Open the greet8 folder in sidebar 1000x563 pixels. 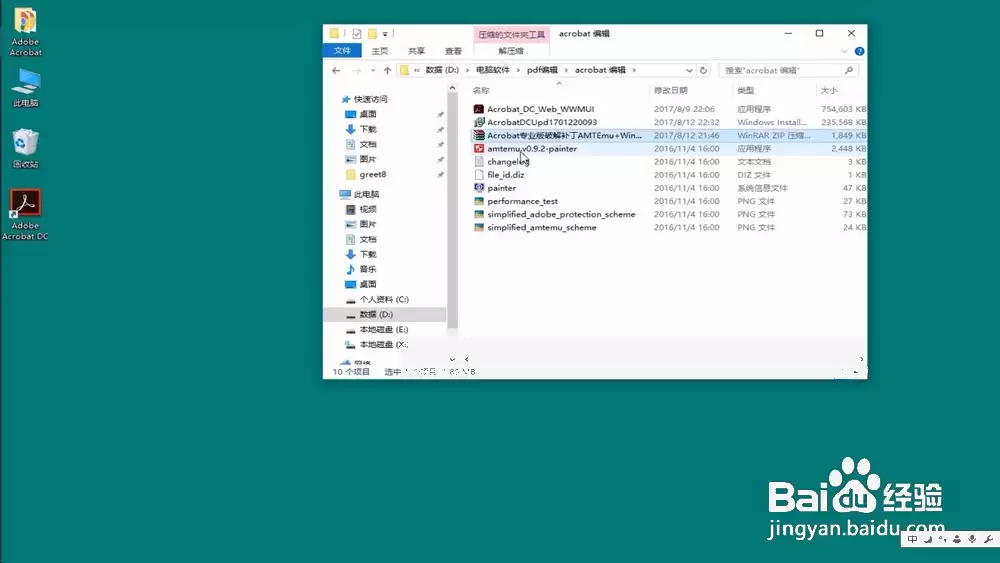pyautogui.click(x=372, y=175)
